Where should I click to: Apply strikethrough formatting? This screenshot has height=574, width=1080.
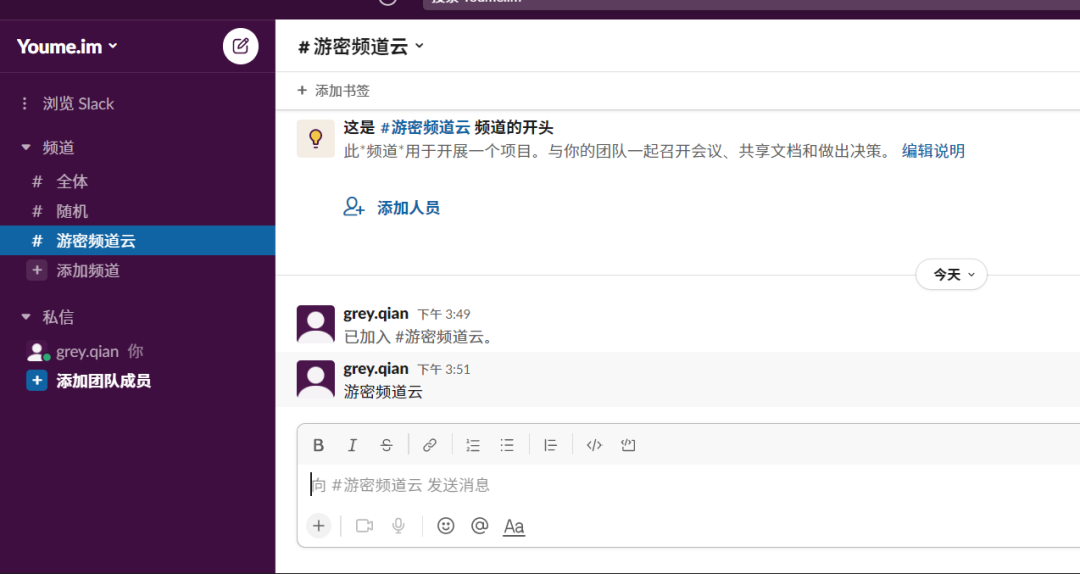386,445
